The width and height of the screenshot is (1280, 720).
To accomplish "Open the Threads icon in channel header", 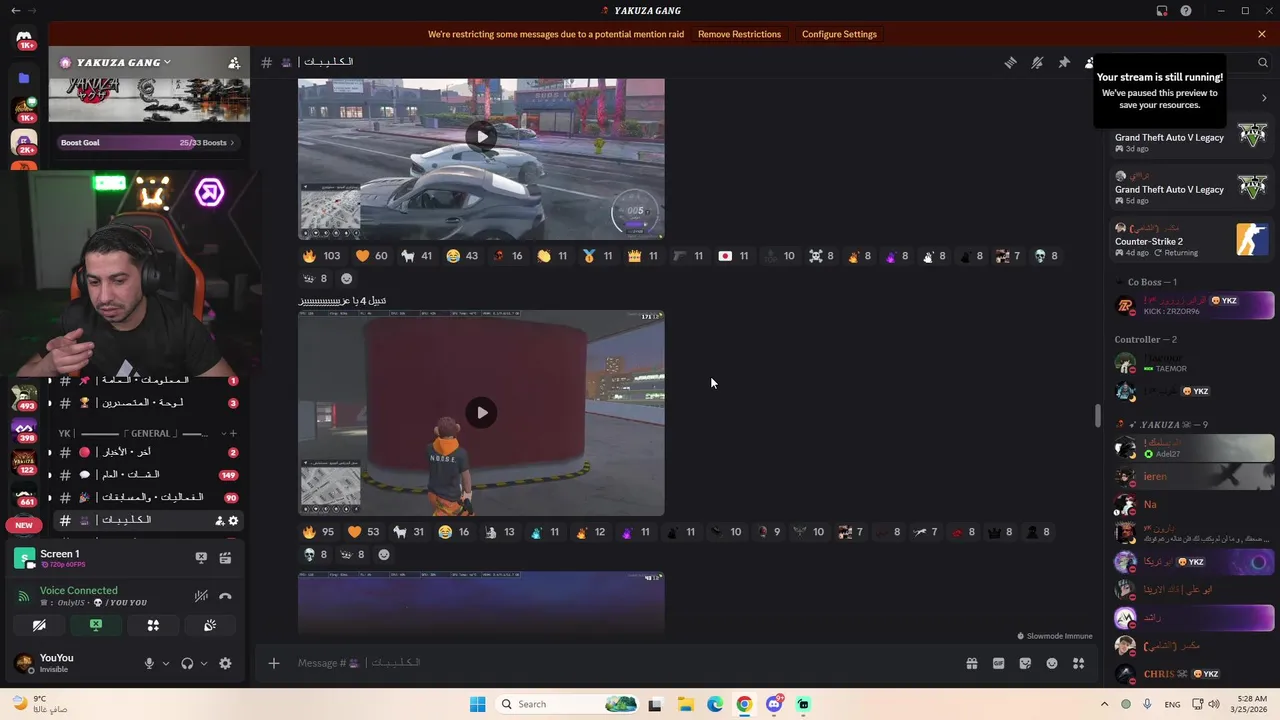I will [x=1010, y=62].
